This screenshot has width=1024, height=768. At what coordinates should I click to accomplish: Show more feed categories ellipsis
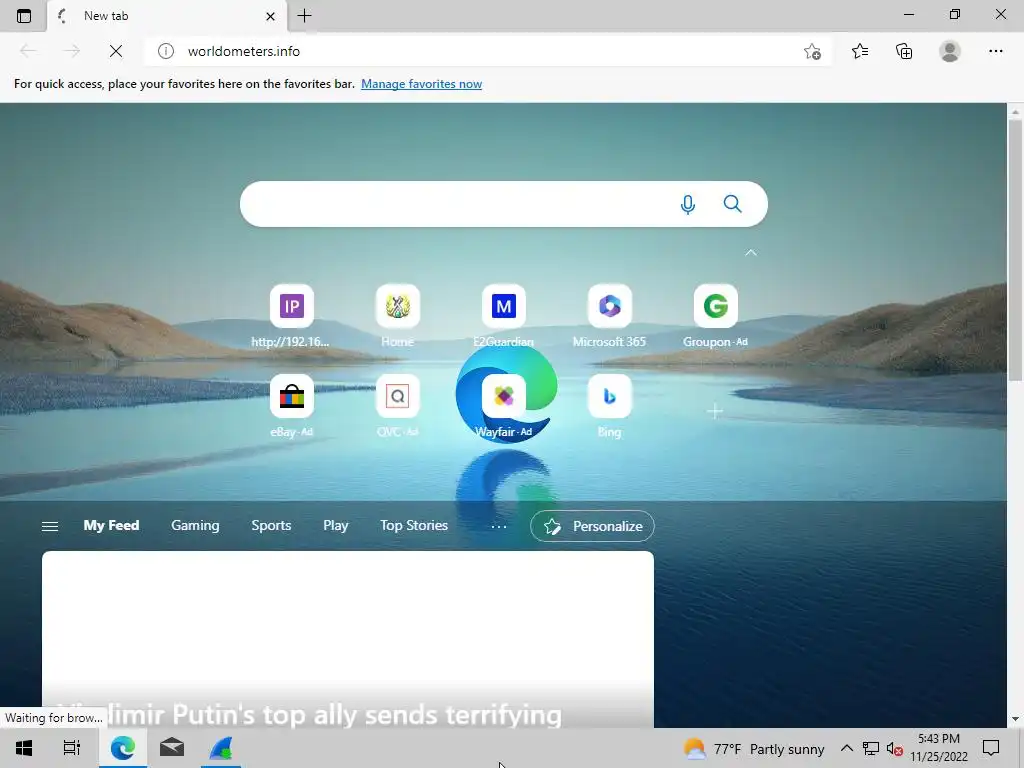(499, 526)
